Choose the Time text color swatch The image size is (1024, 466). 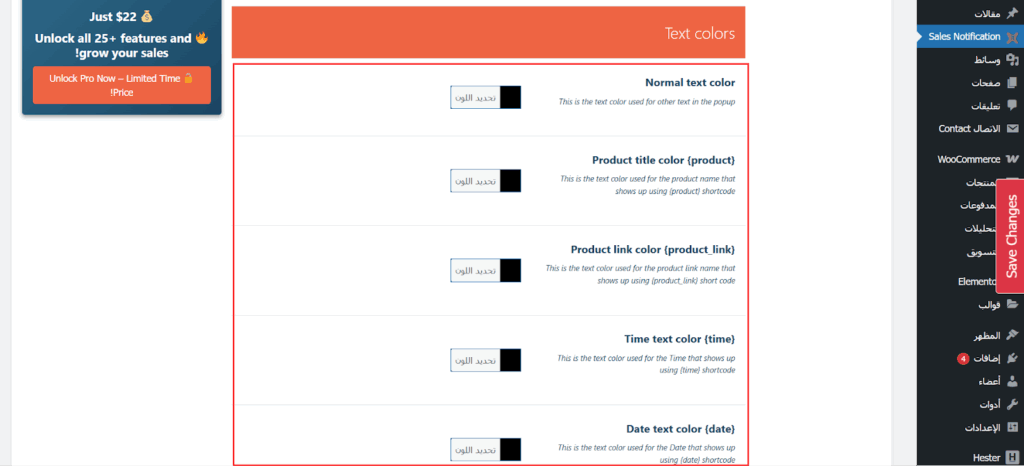(x=510, y=360)
